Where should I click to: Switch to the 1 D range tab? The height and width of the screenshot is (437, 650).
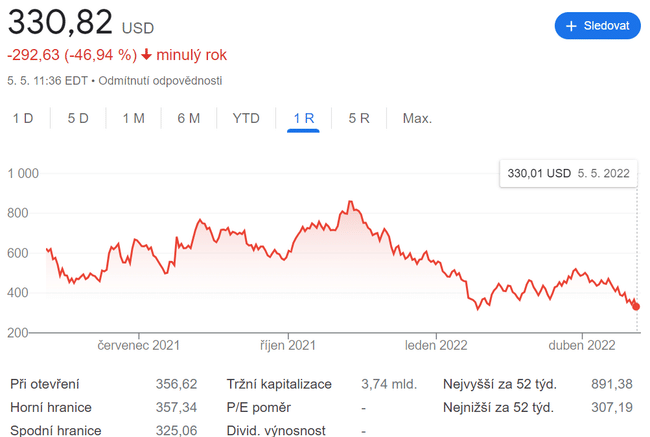[23, 118]
